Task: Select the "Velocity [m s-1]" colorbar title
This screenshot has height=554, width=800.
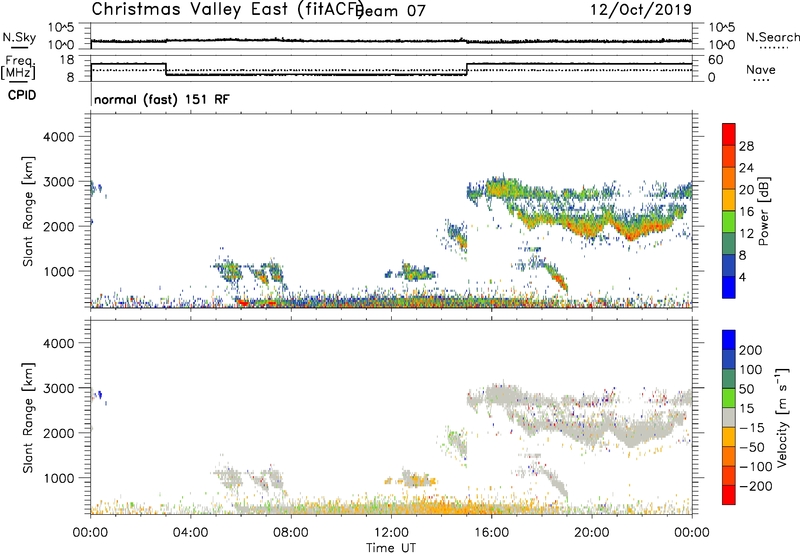Action: [781, 418]
